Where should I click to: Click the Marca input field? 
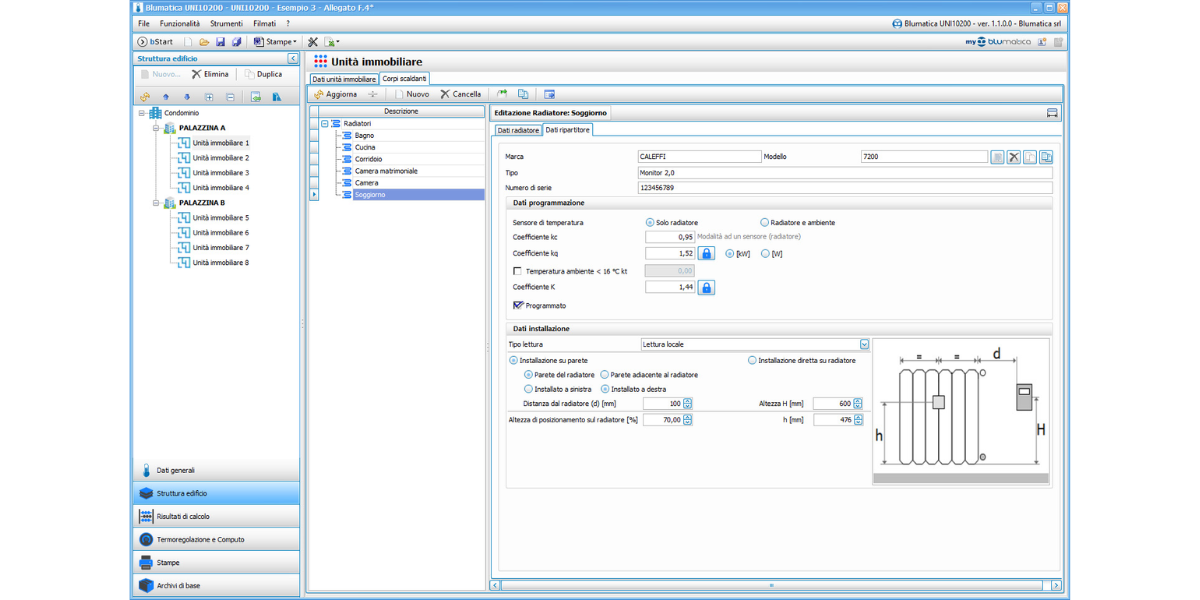point(699,157)
